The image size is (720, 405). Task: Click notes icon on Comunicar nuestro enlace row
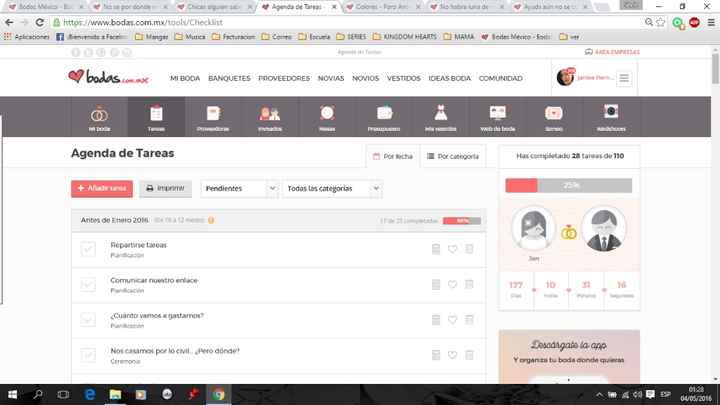[x=436, y=284]
